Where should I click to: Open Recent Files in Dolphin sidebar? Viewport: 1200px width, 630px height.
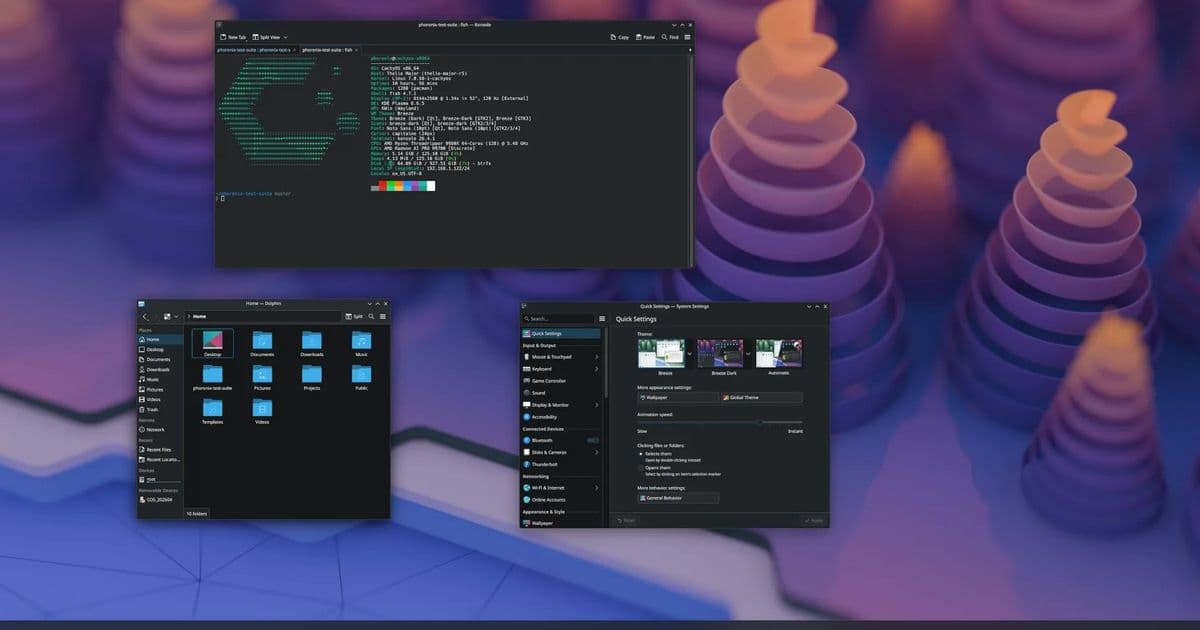161,449
